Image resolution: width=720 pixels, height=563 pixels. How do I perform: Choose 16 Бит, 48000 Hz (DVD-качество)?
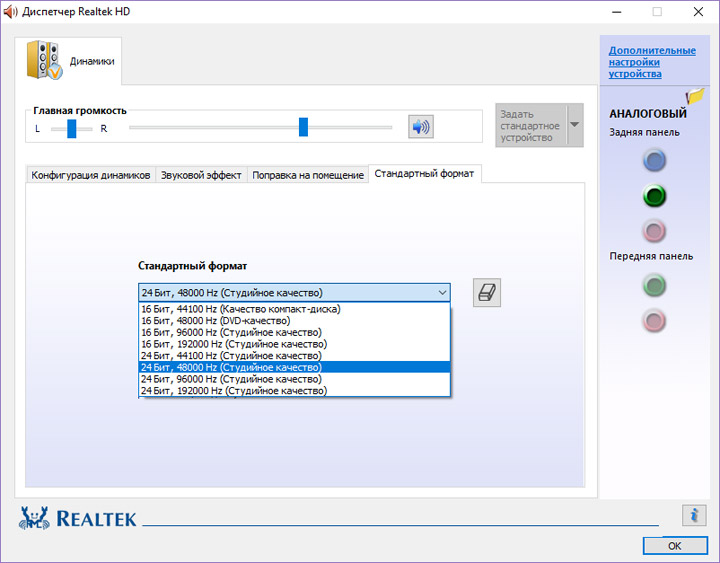tap(294, 321)
